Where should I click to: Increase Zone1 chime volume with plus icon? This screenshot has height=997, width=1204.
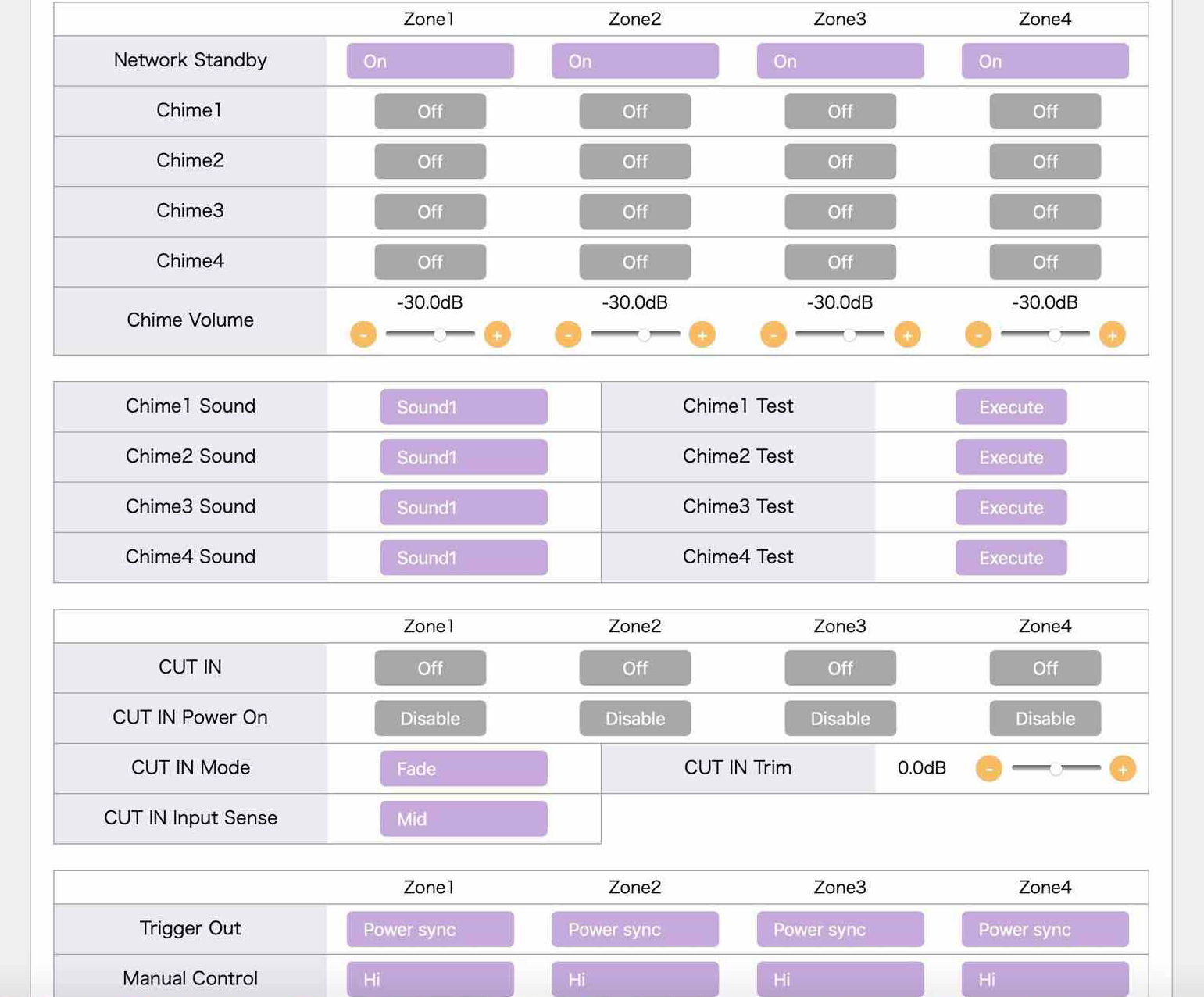497,334
